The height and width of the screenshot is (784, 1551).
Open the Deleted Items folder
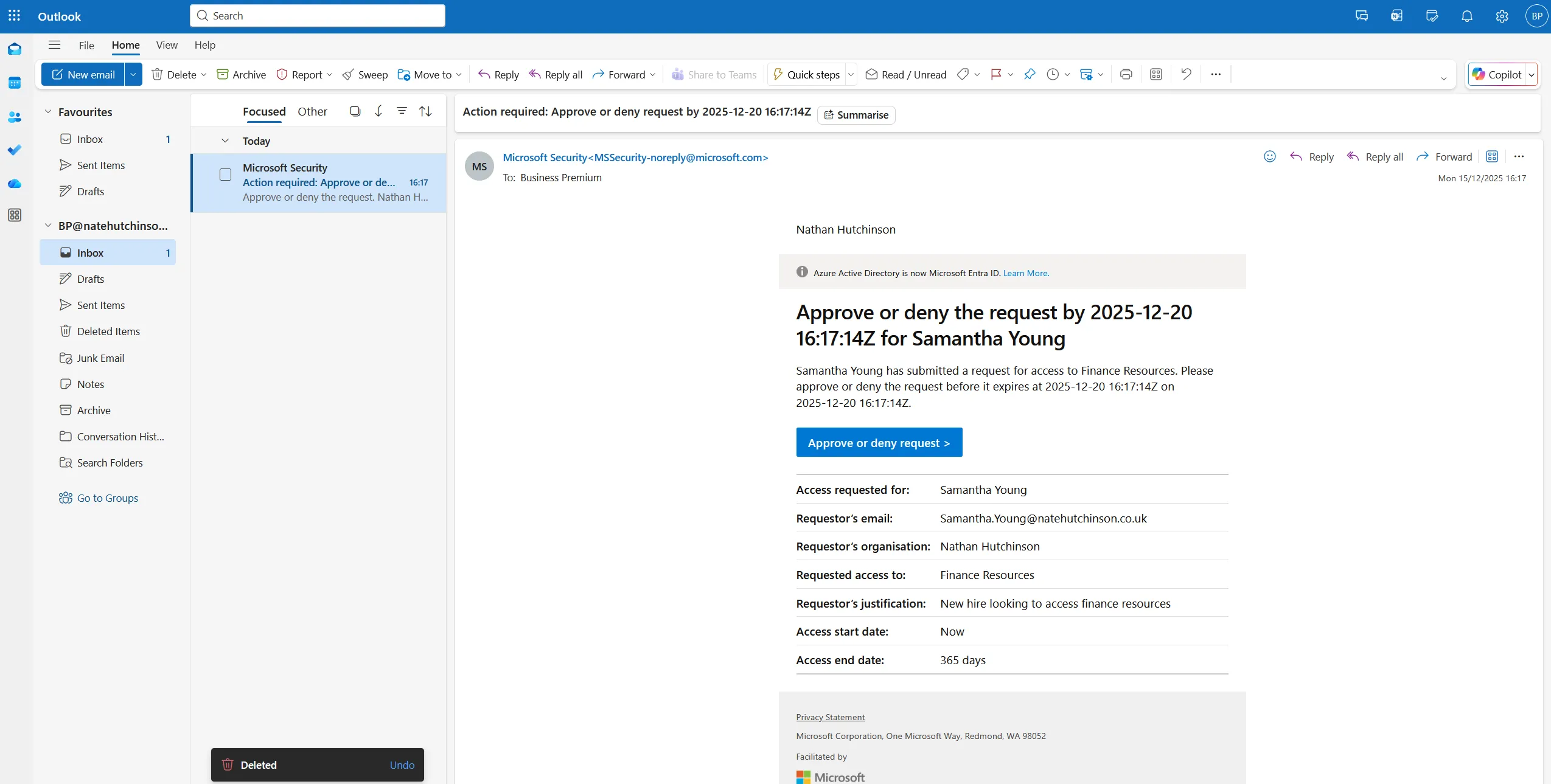108,331
